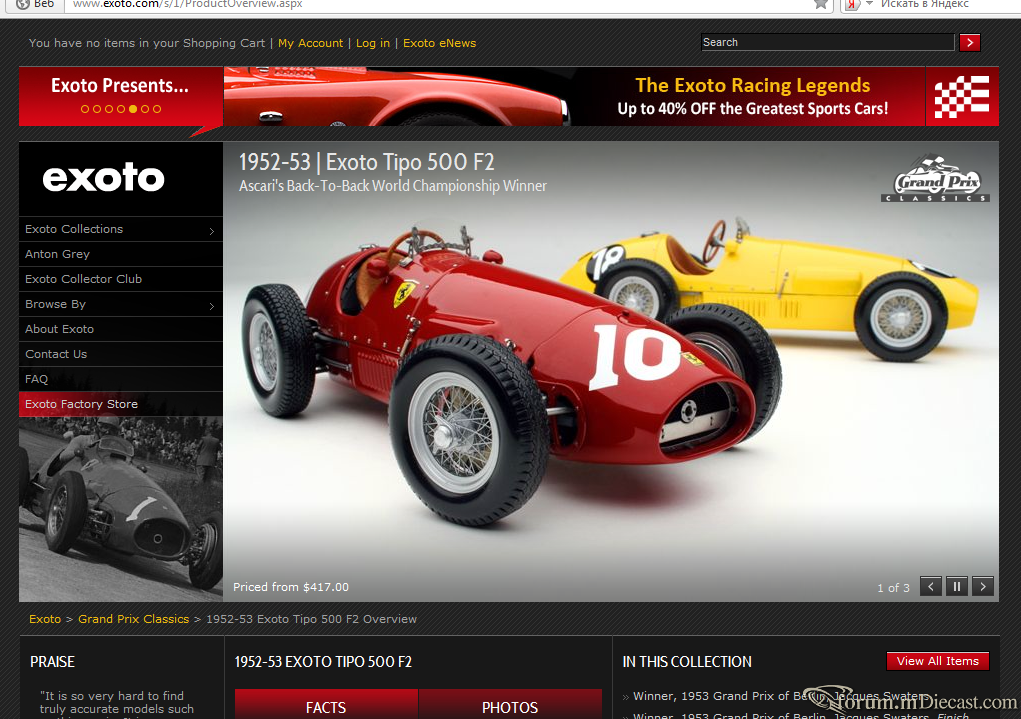The image size is (1021, 719).
Task: Select sixth banner dot indicator
Action: [x=145, y=109]
